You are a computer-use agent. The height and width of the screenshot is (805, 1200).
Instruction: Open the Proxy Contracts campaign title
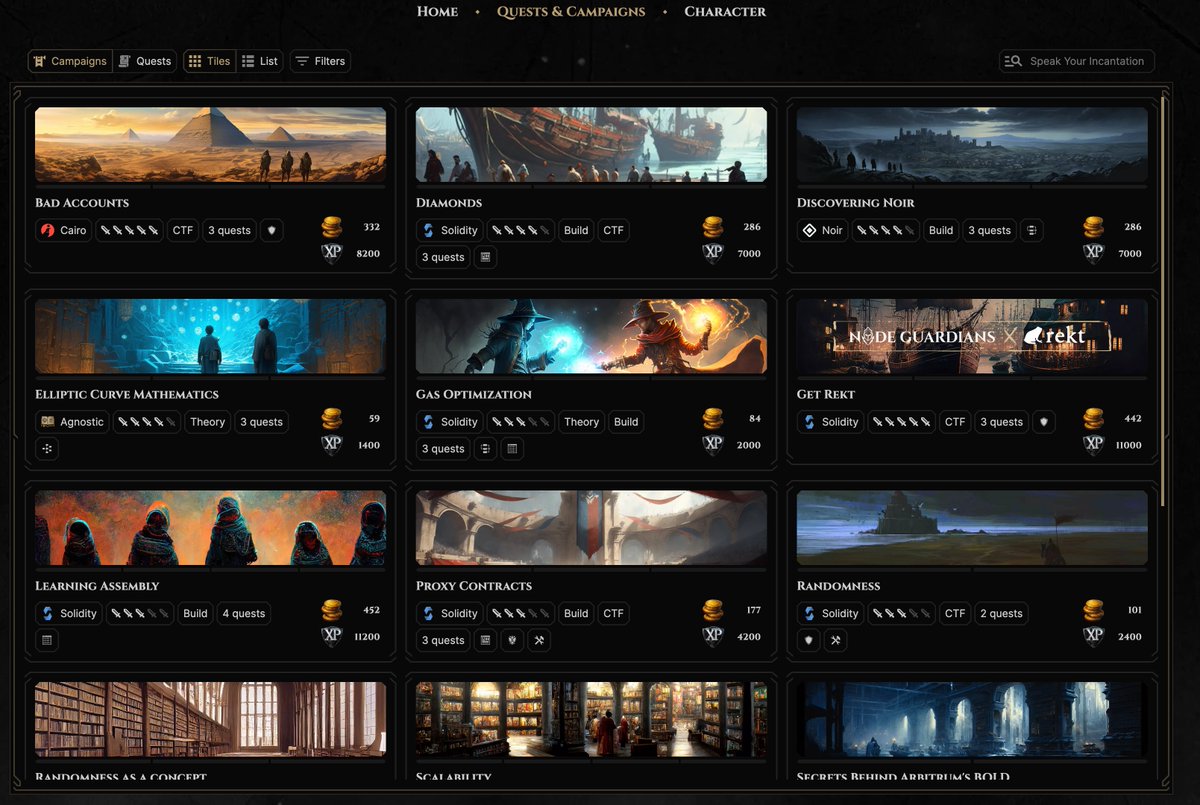[474, 586]
